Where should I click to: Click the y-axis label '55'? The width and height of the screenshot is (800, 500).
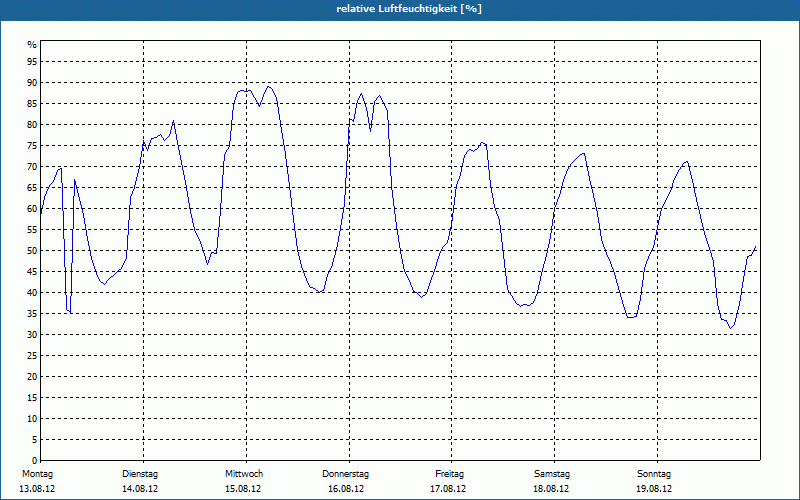pyautogui.click(x=32, y=230)
